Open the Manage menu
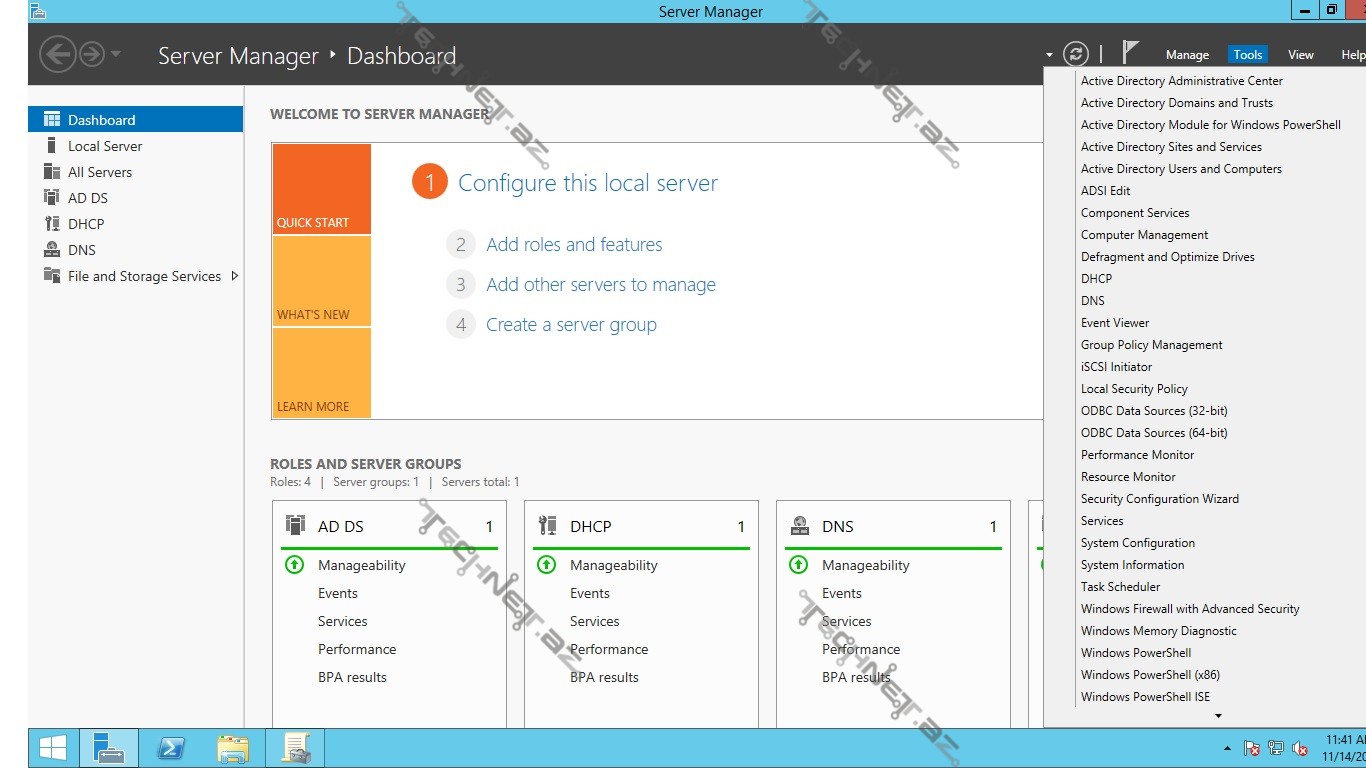1366x768 pixels. (1187, 55)
